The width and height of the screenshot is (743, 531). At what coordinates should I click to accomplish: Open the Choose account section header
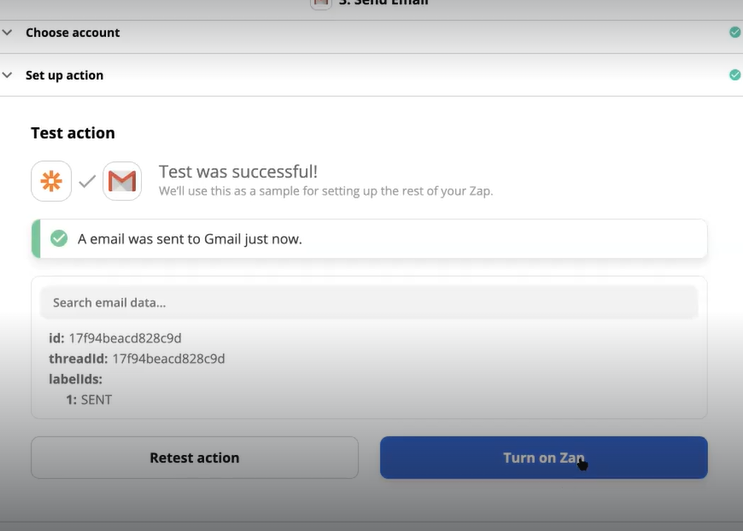(372, 33)
